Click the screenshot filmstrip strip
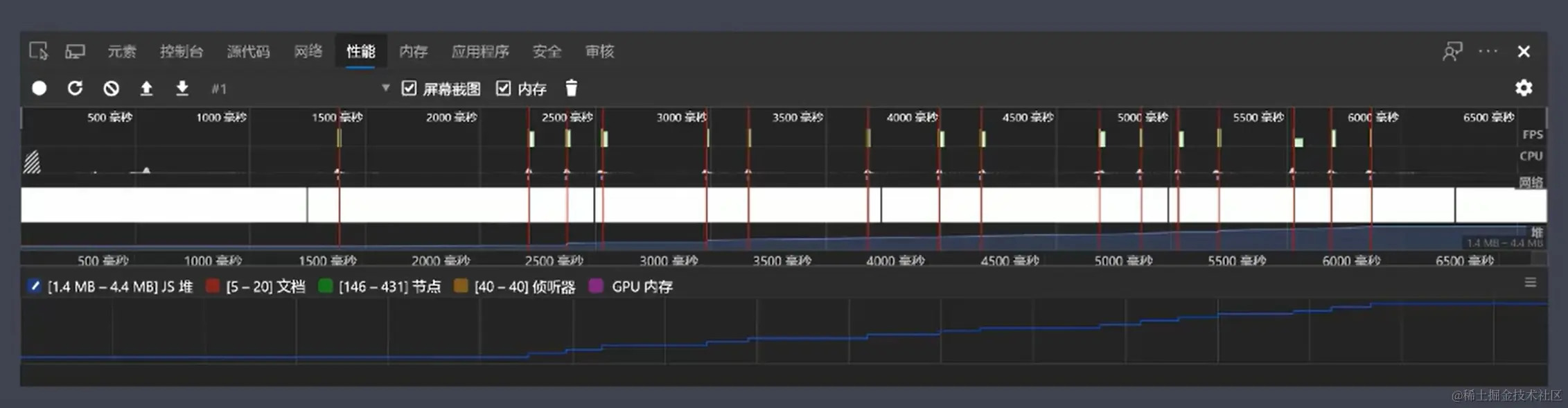Screen dimensions: 1568x408 (783, 205)
